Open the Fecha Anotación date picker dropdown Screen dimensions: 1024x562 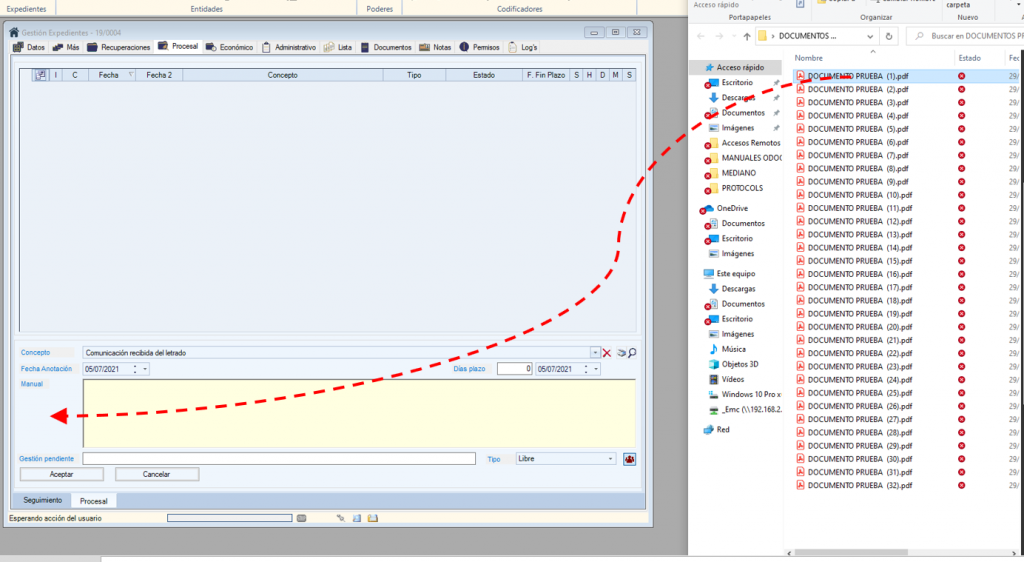(145, 369)
